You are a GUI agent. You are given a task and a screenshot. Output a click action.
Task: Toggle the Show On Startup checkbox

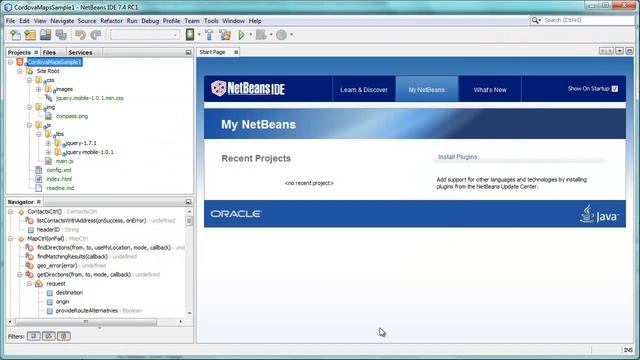[x=615, y=89]
